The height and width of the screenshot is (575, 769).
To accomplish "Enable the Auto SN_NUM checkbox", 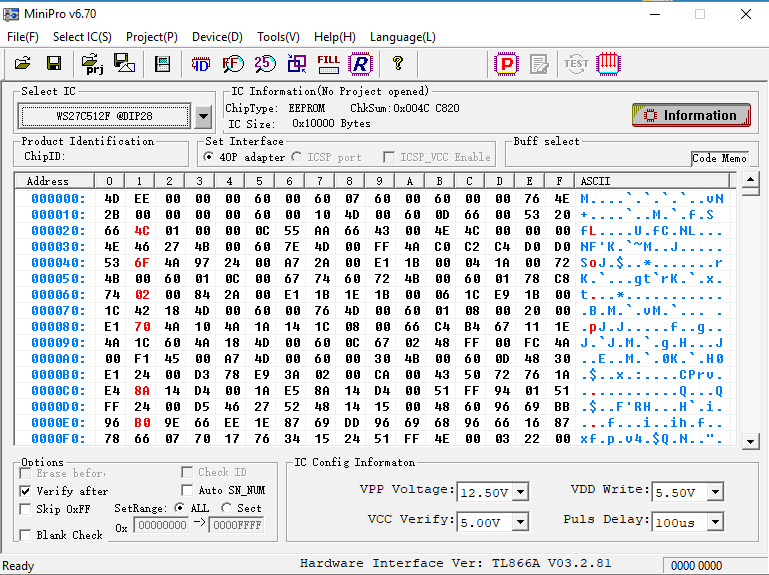I will [x=187, y=490].
